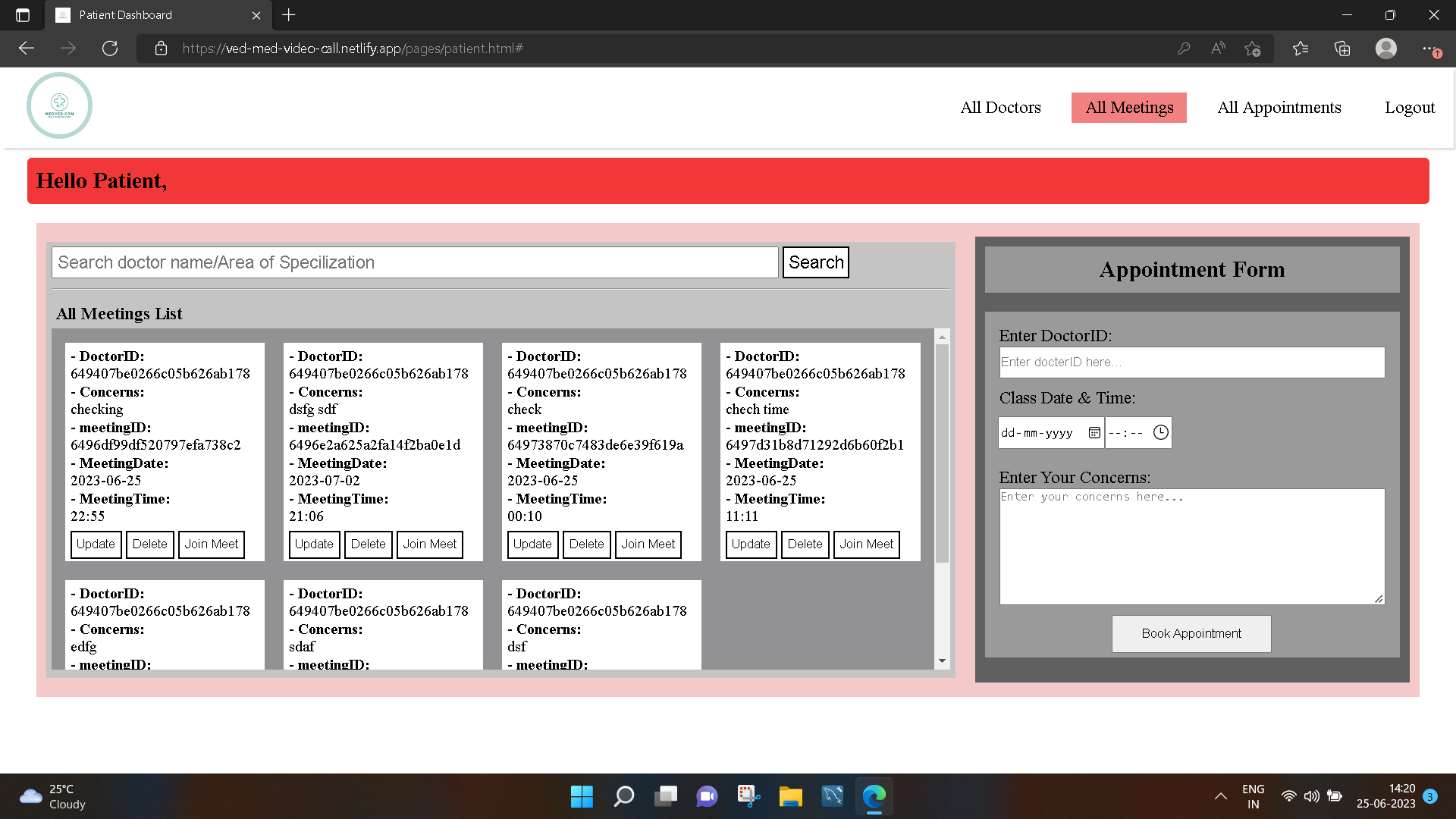The width and height of the screenshot is (1456, 819).
Task: Refresh the Patient Dashboard page
Action: (110, 49)
